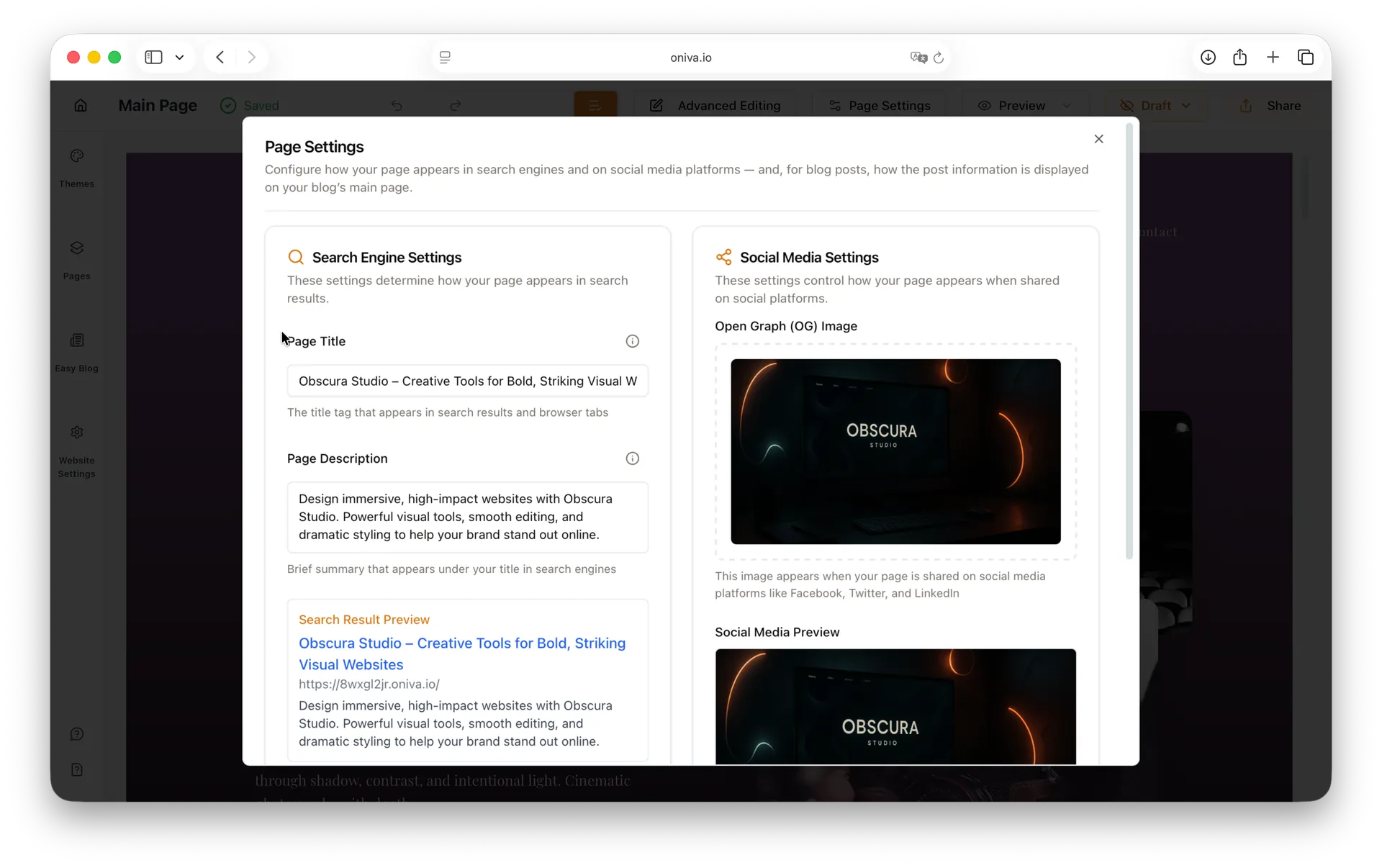Select the Page Settings tab
Viewport: 1382px width, 868px height.
890,106
